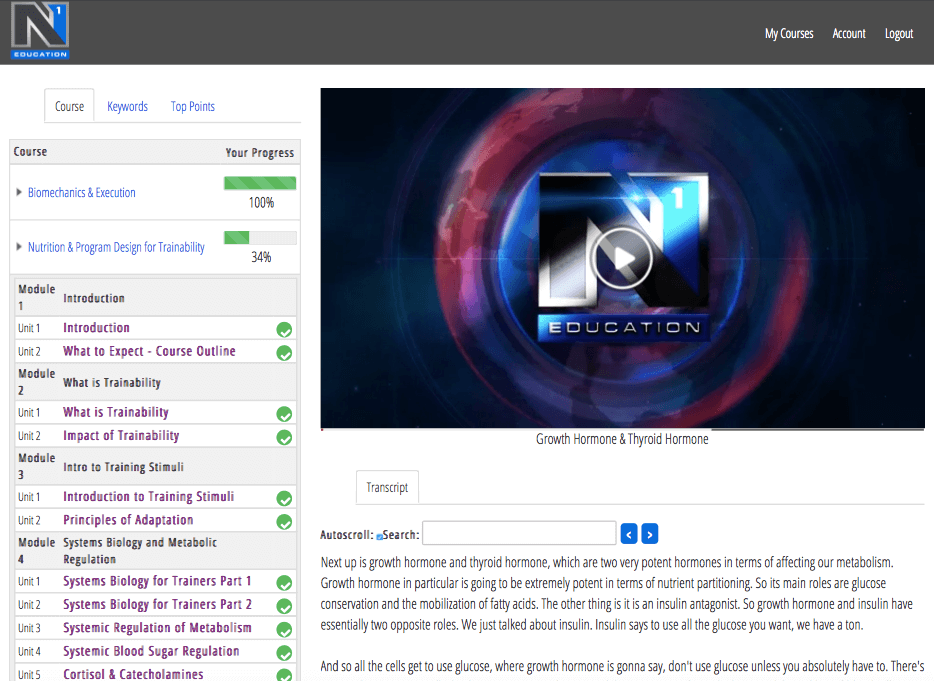Click the Logout link
The height and width of the screenshot is (681, 934).
(x=898, y=33)
